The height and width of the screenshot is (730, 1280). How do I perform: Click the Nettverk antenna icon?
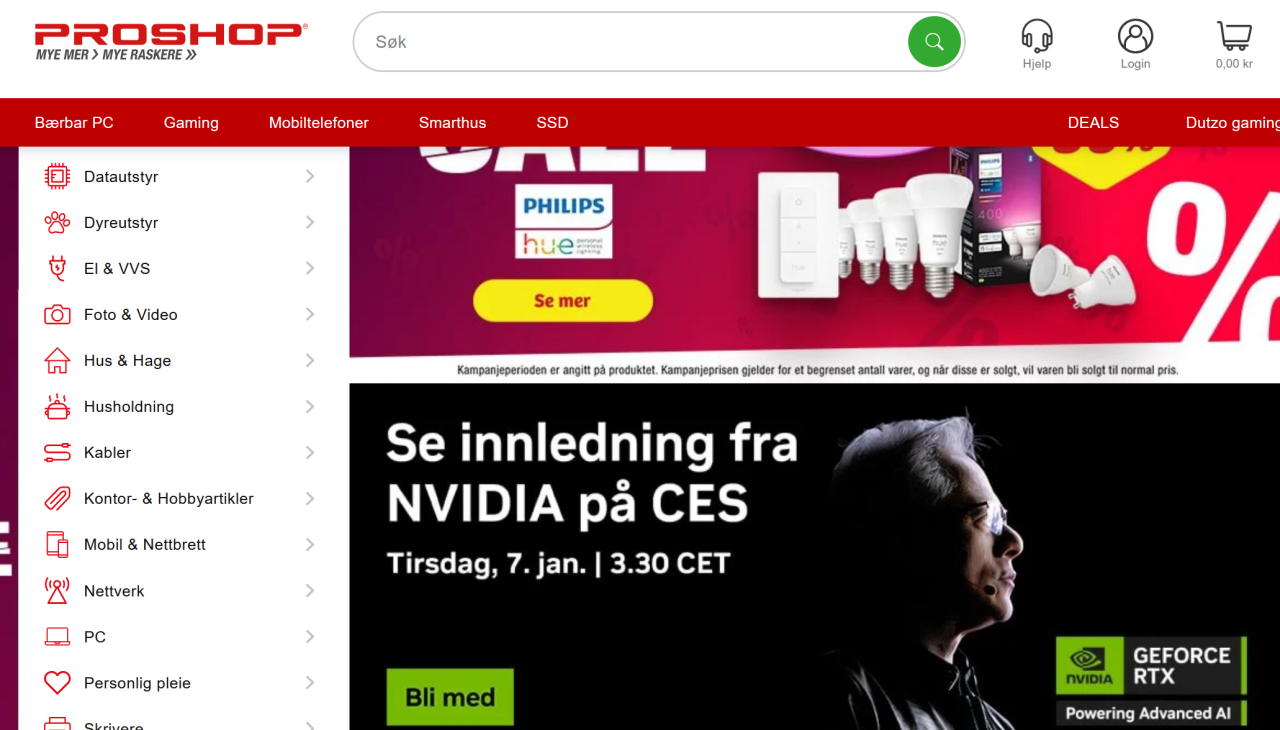57,591
